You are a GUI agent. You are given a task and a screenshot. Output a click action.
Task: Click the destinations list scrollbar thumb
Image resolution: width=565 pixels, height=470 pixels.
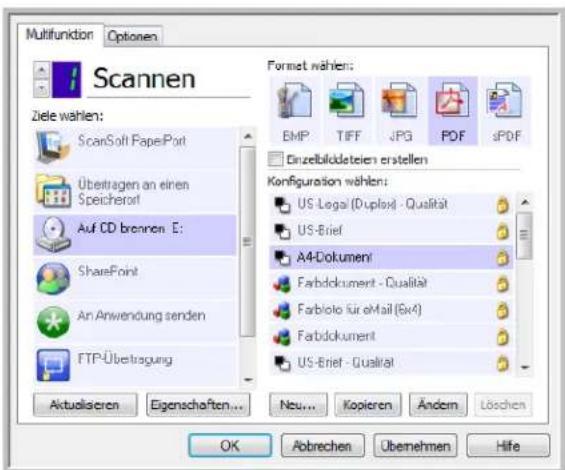(248, 241)
